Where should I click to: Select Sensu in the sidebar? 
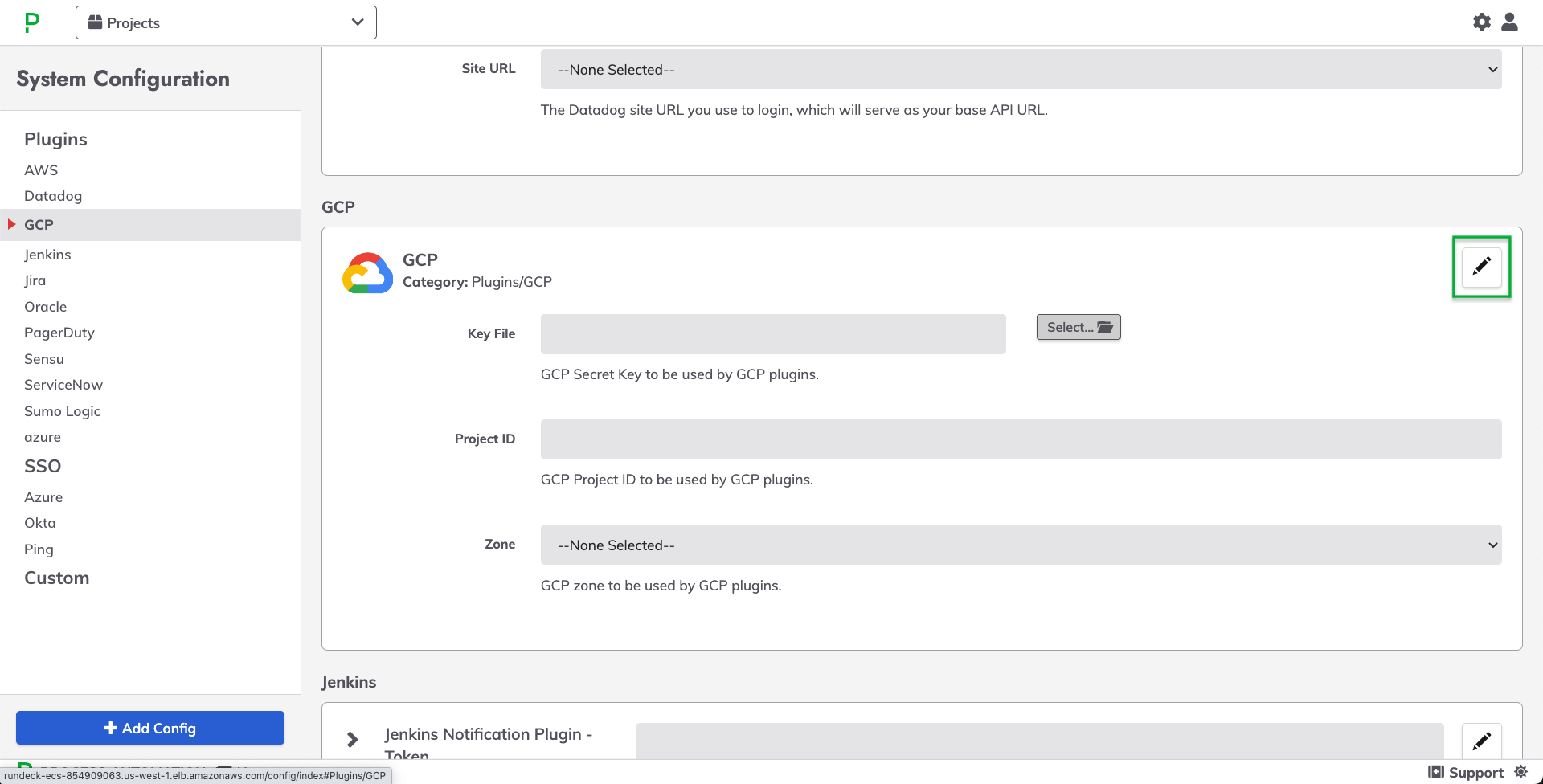pyautogui.click(x=44, y=359)
